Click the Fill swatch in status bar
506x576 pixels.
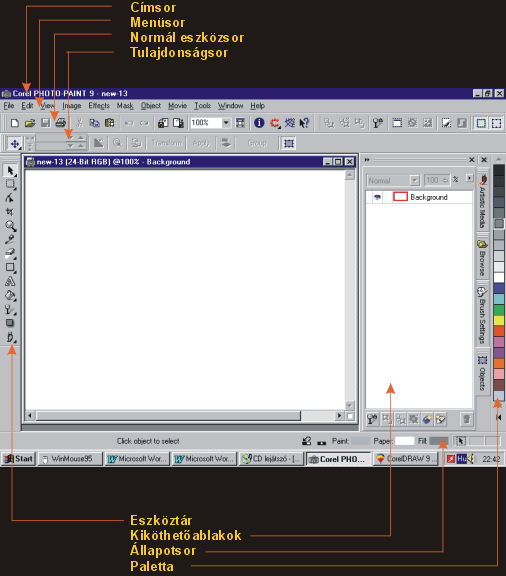click(439, 441)
